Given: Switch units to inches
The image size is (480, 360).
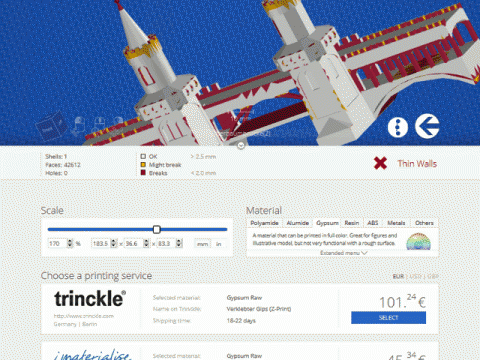Looking at the screenshot, I should click(x=219, y=244).
